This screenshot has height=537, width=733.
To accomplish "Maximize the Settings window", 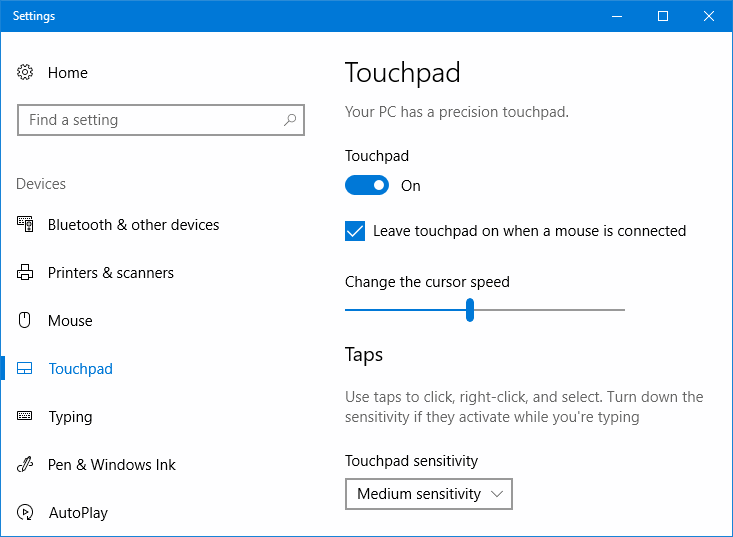I will (663, 16).
